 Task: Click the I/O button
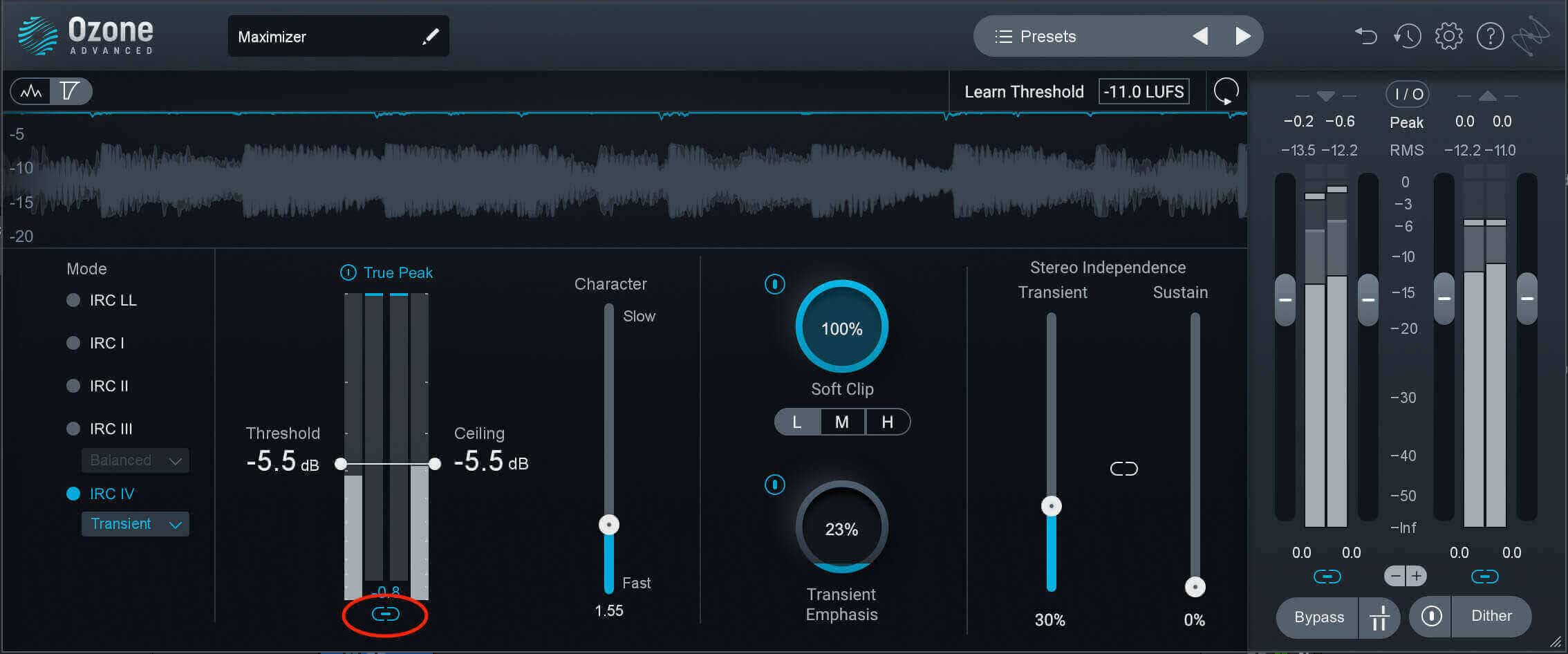[1408, 94]
